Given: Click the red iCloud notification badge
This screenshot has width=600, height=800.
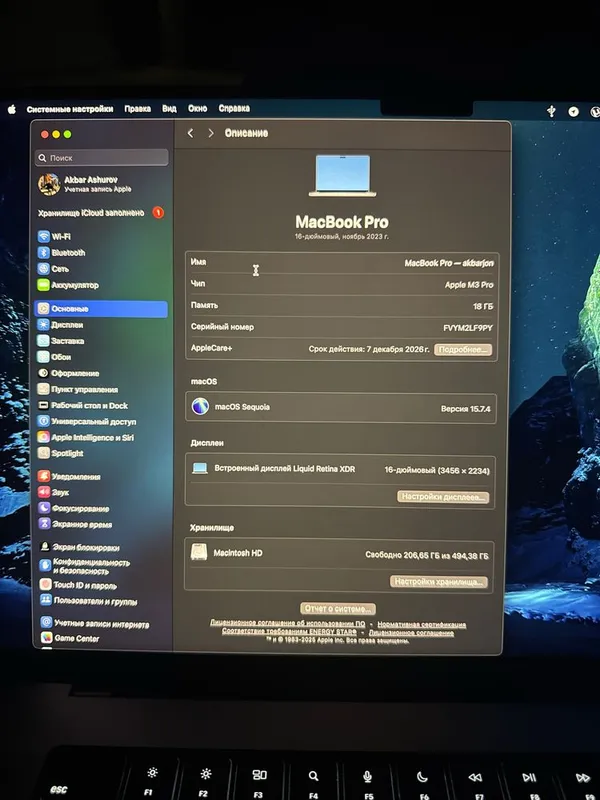Looking at the screenshot, I should [x=158, y=212].
